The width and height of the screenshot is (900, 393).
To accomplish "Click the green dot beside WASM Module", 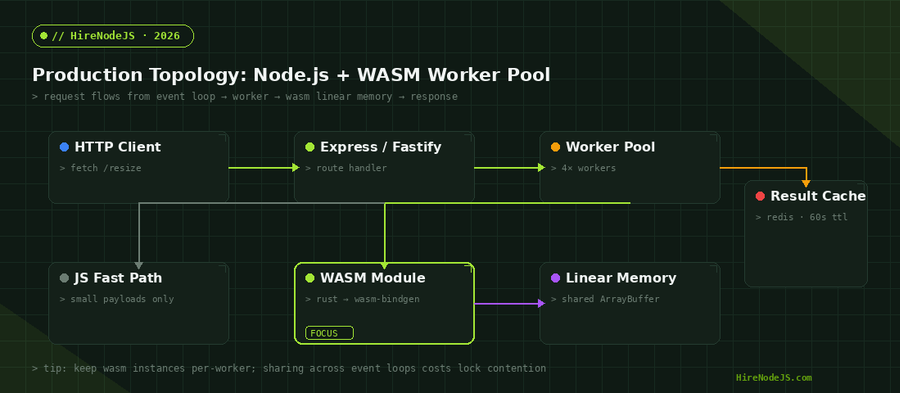I will pos(310,278).
